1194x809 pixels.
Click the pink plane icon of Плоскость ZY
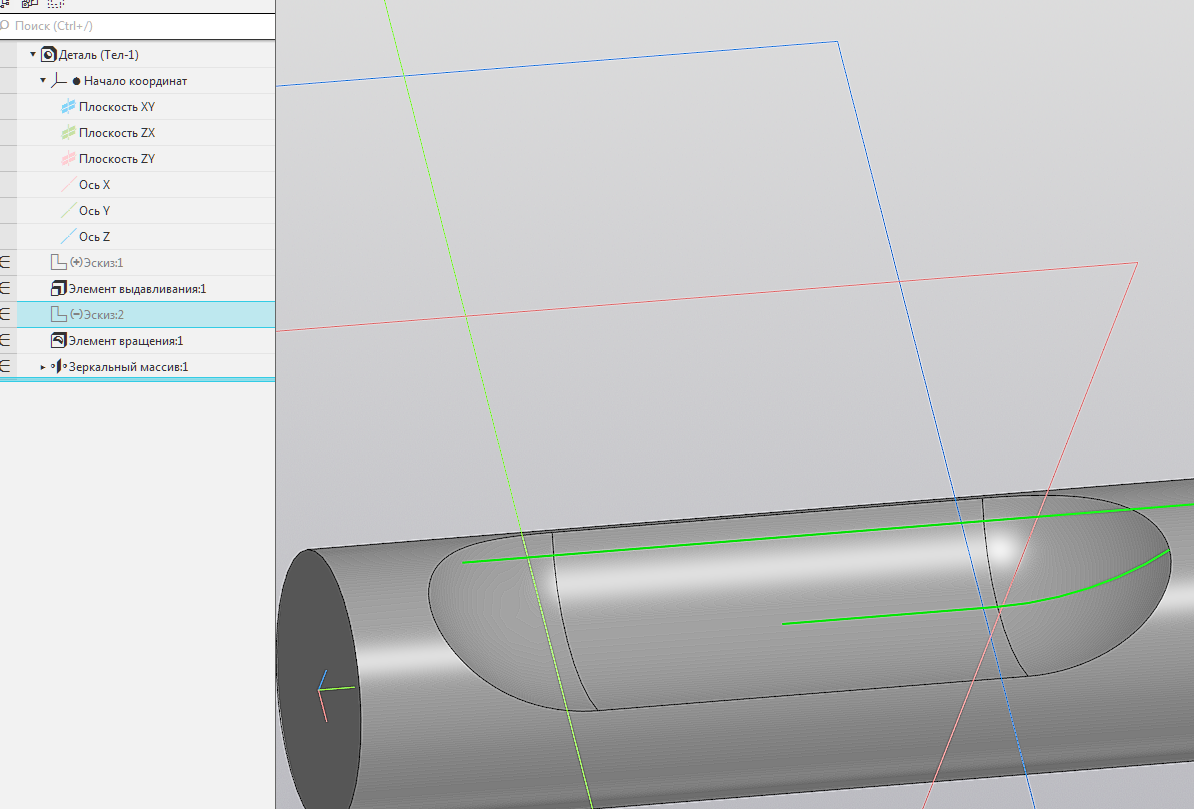click(69, 158)
